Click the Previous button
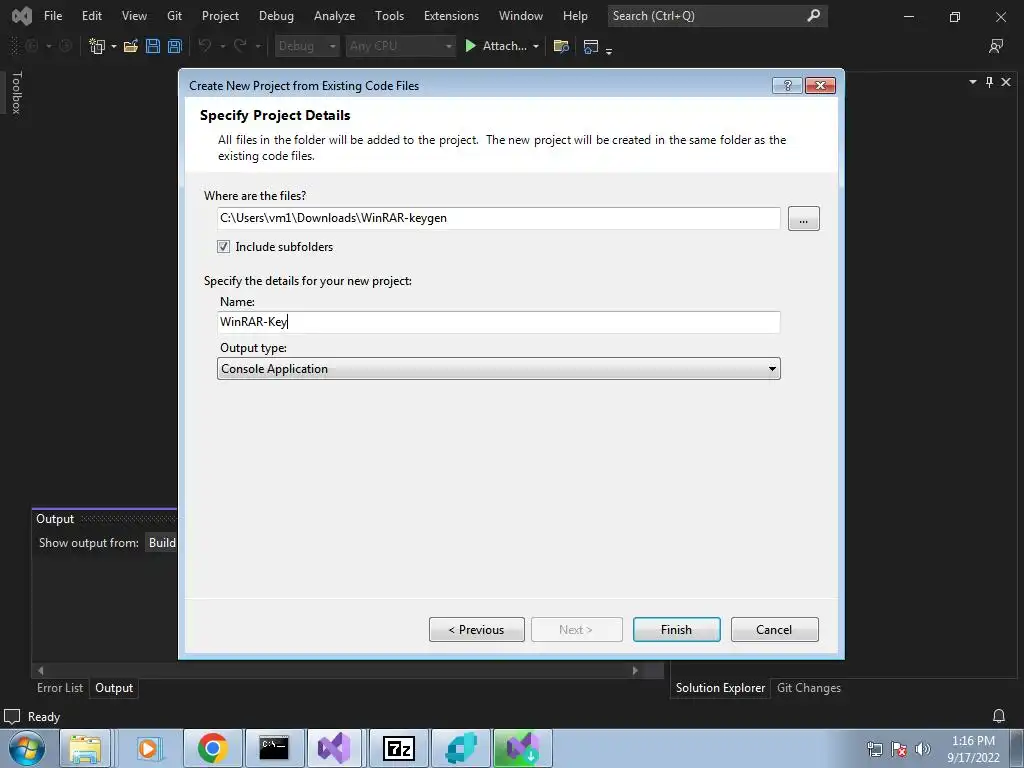The image size is (1024, 768). click(x=477, y=630)
